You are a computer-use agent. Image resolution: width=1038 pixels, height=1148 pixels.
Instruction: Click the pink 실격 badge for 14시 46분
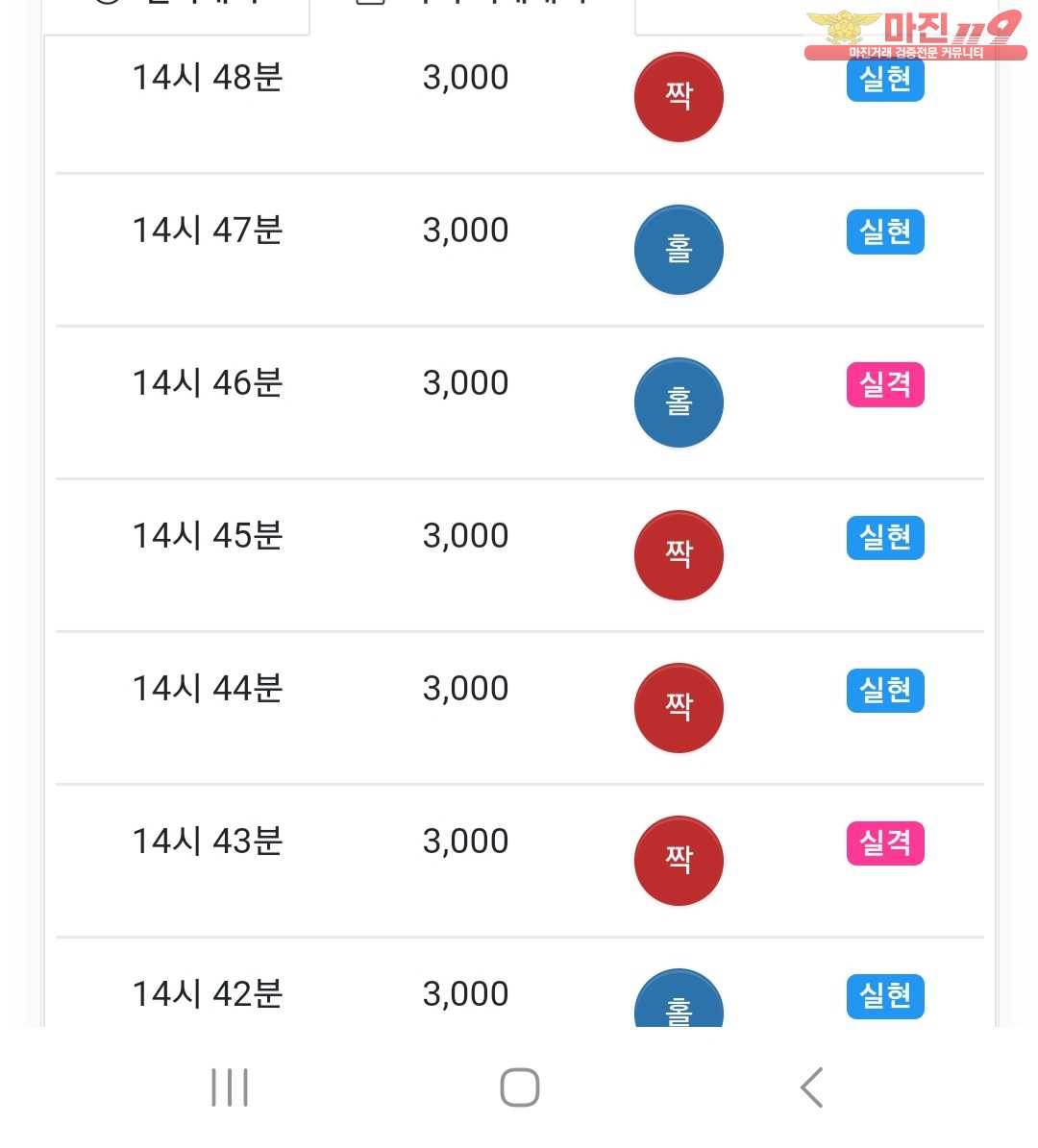(885, 384)
